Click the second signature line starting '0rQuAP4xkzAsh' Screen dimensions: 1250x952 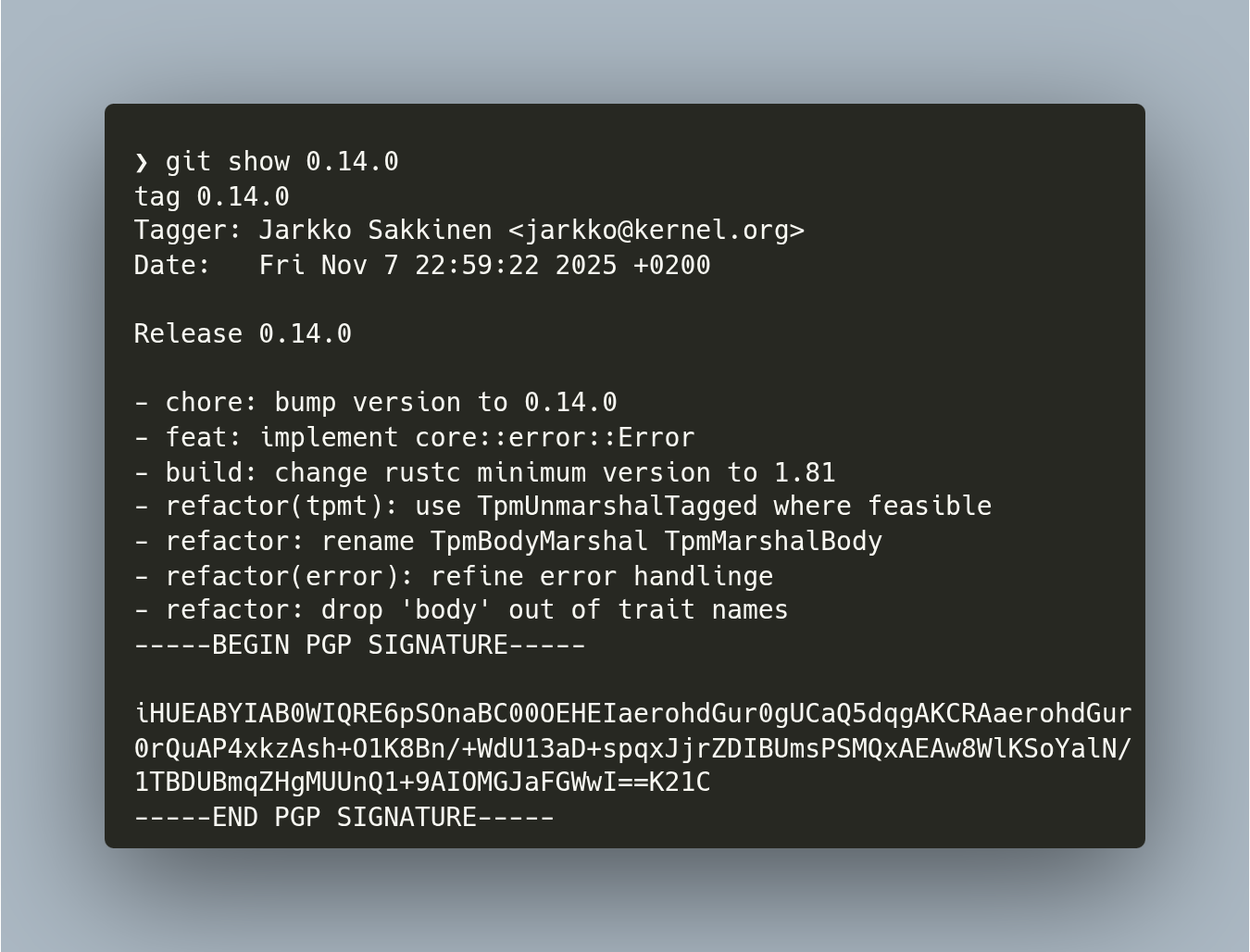tap(632, 749)
